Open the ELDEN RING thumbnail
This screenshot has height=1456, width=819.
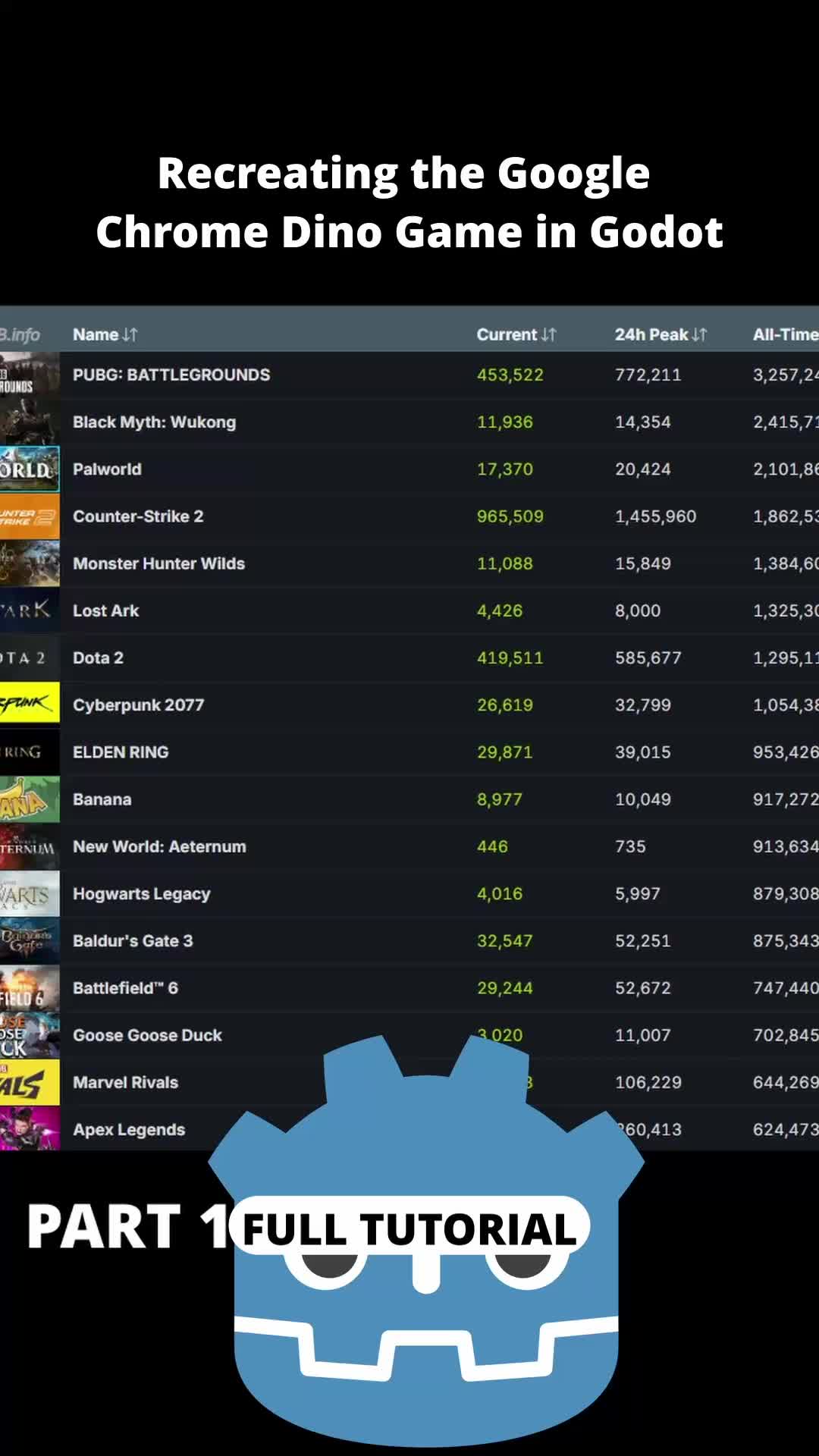point(30,752)
